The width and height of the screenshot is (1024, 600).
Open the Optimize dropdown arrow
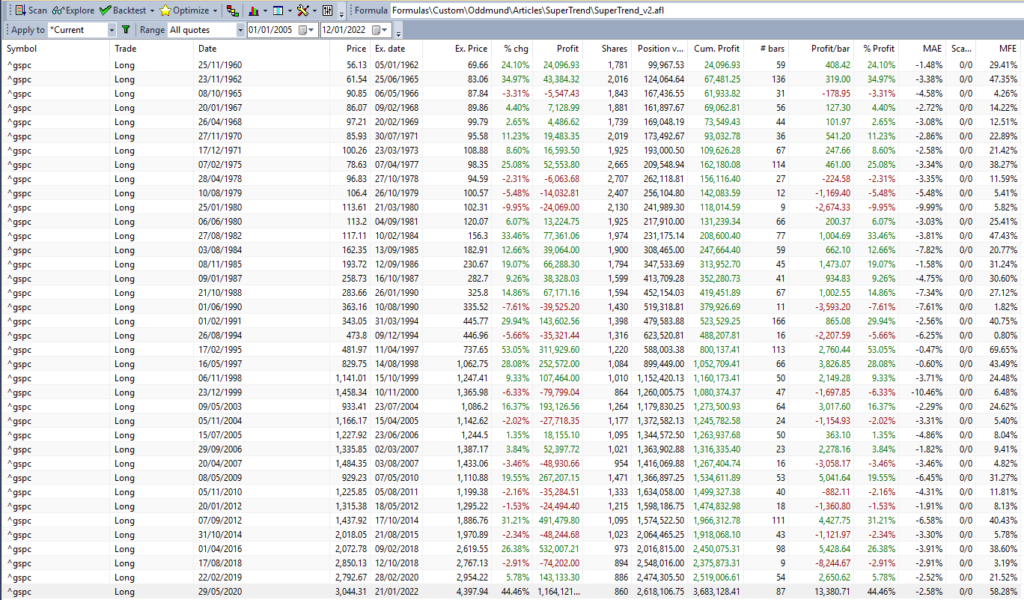point(216,10)
